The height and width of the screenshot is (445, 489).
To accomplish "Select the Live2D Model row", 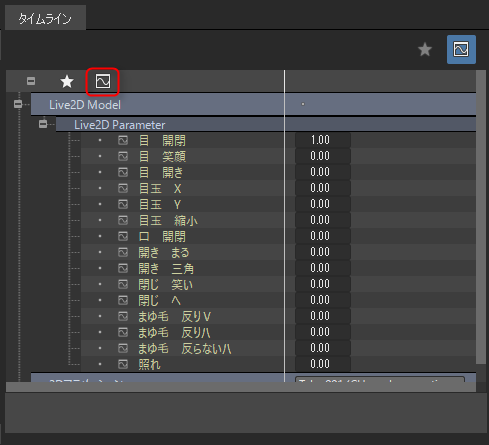I will (253, 105).
